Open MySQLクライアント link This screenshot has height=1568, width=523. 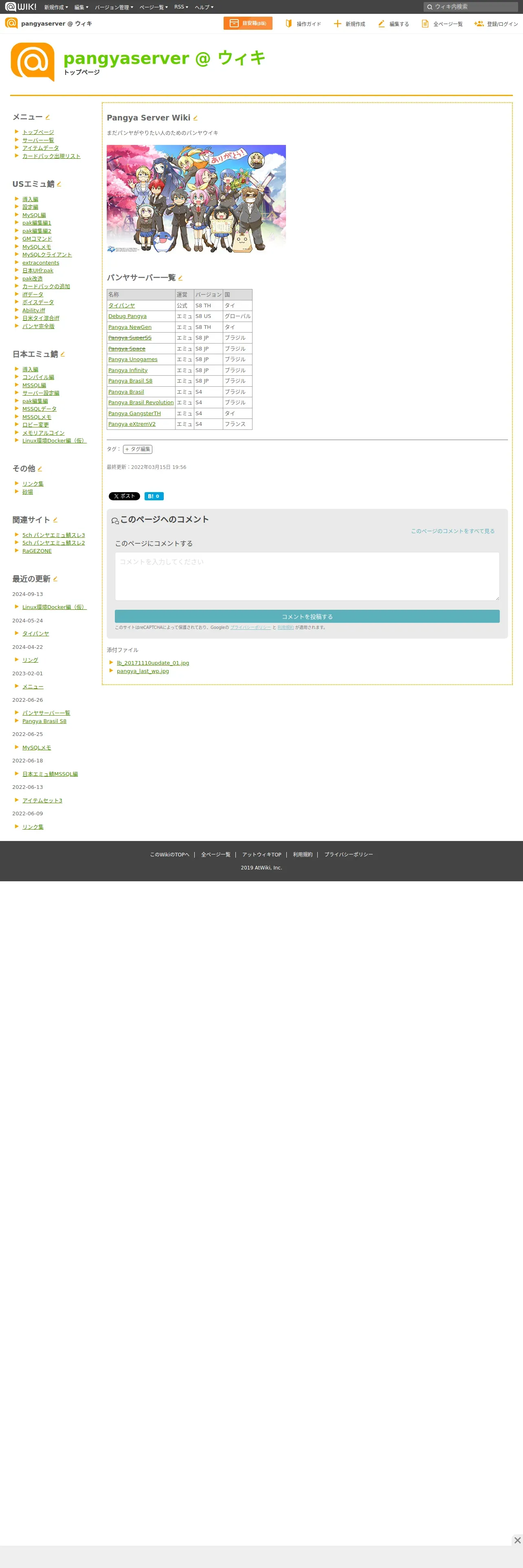point(47,255)
